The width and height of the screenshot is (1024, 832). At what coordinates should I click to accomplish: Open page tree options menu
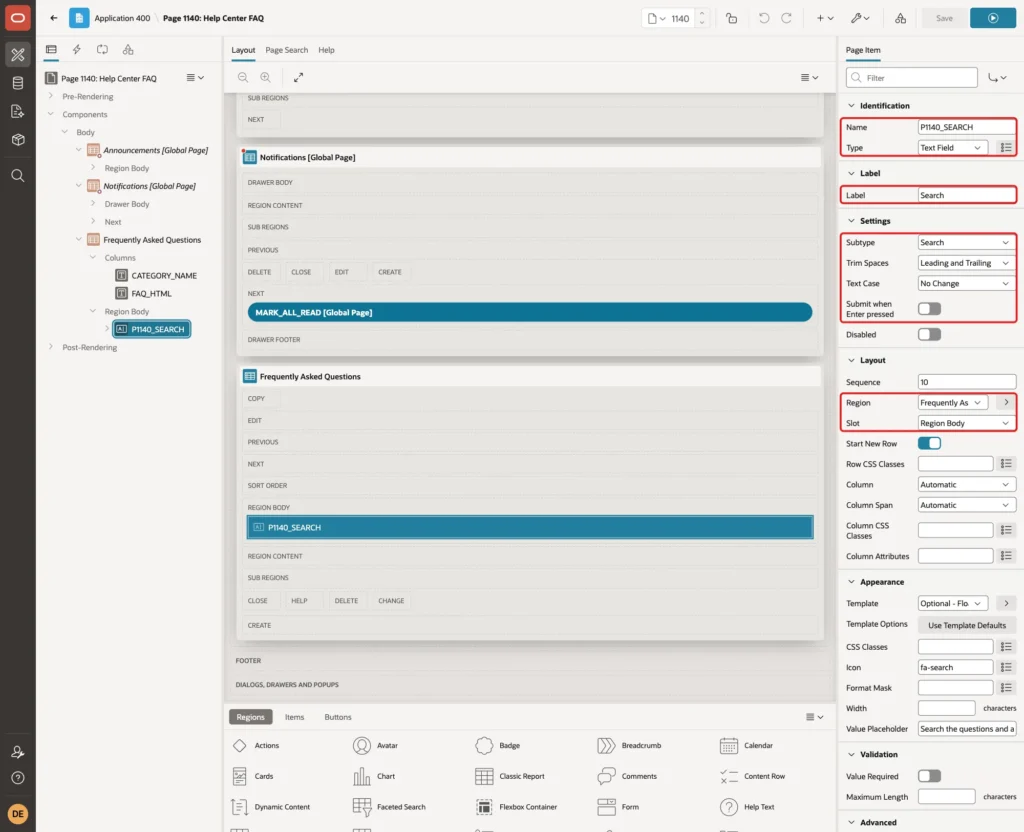point(195,78)
